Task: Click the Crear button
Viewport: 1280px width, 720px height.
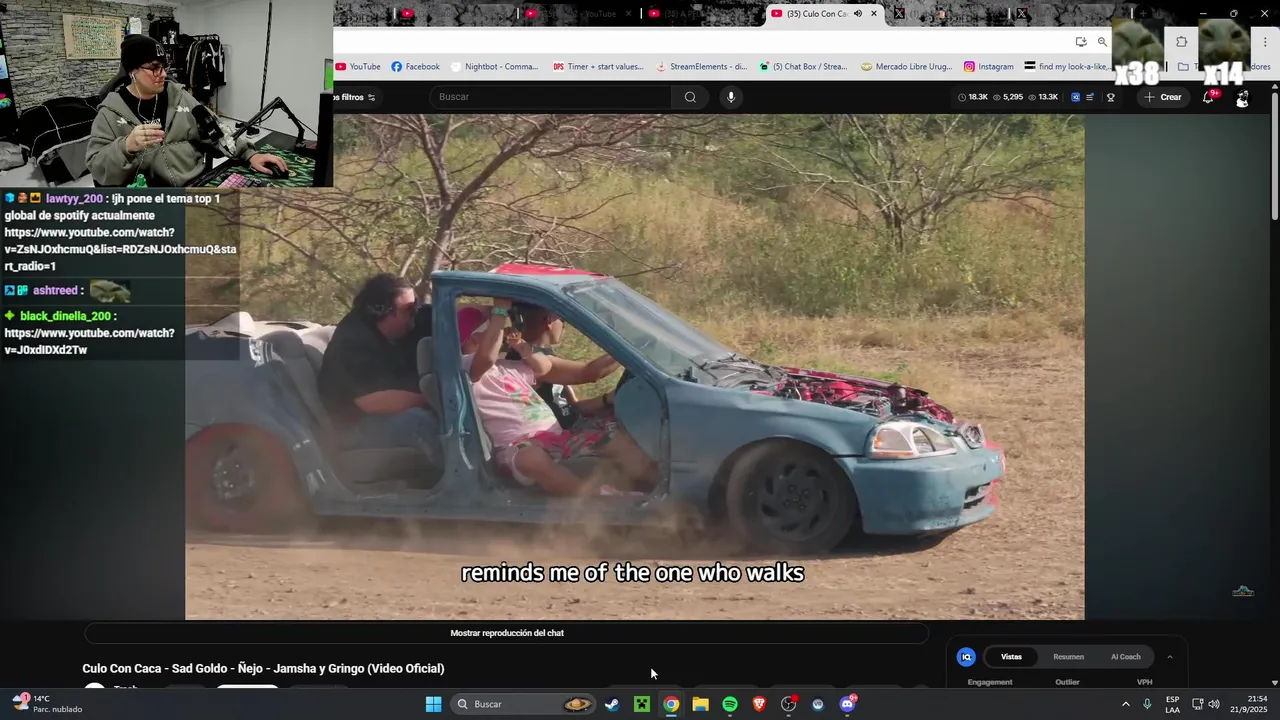Action: click(1163, 97)
